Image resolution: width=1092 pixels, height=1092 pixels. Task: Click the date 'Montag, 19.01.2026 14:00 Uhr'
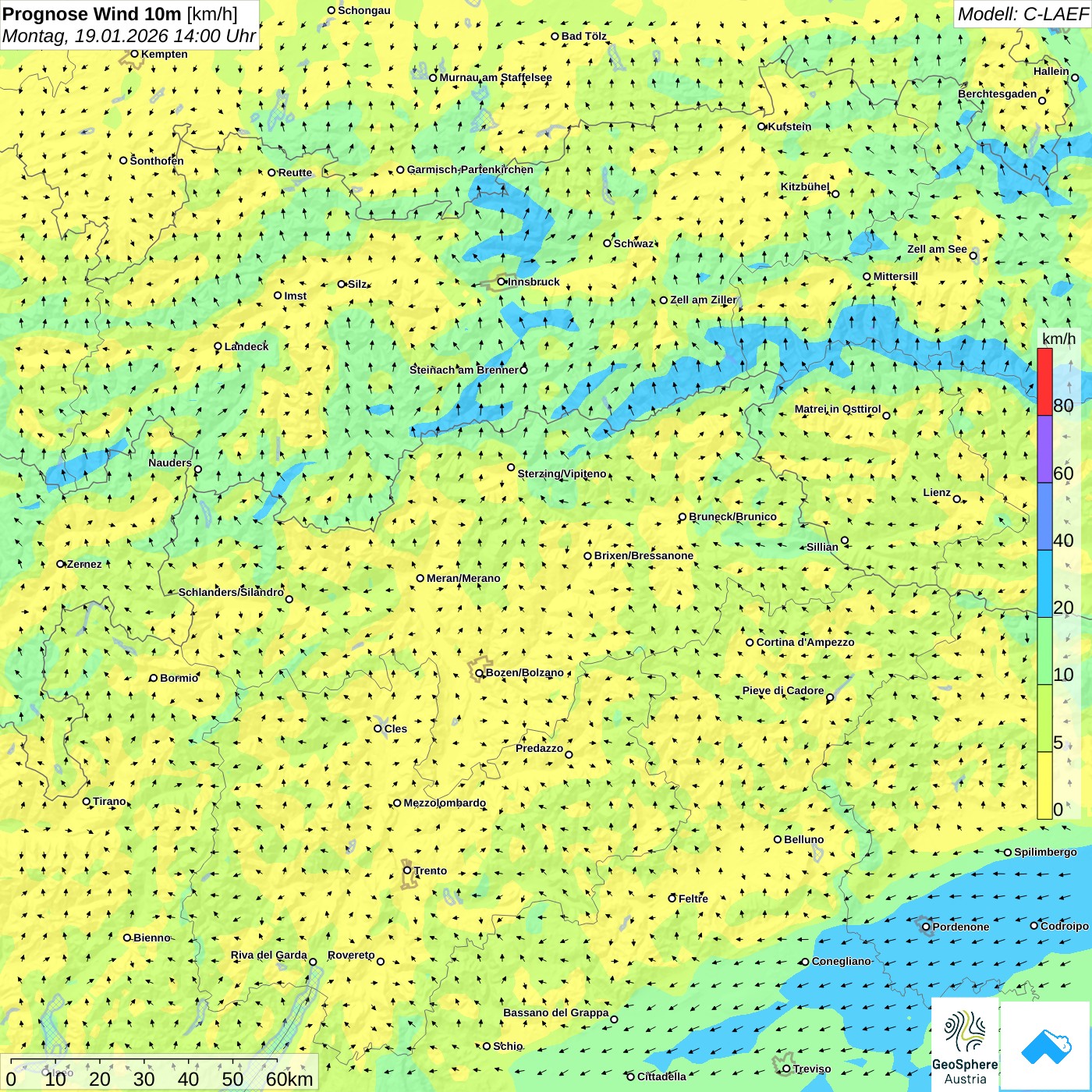click(x=129, y=36)
